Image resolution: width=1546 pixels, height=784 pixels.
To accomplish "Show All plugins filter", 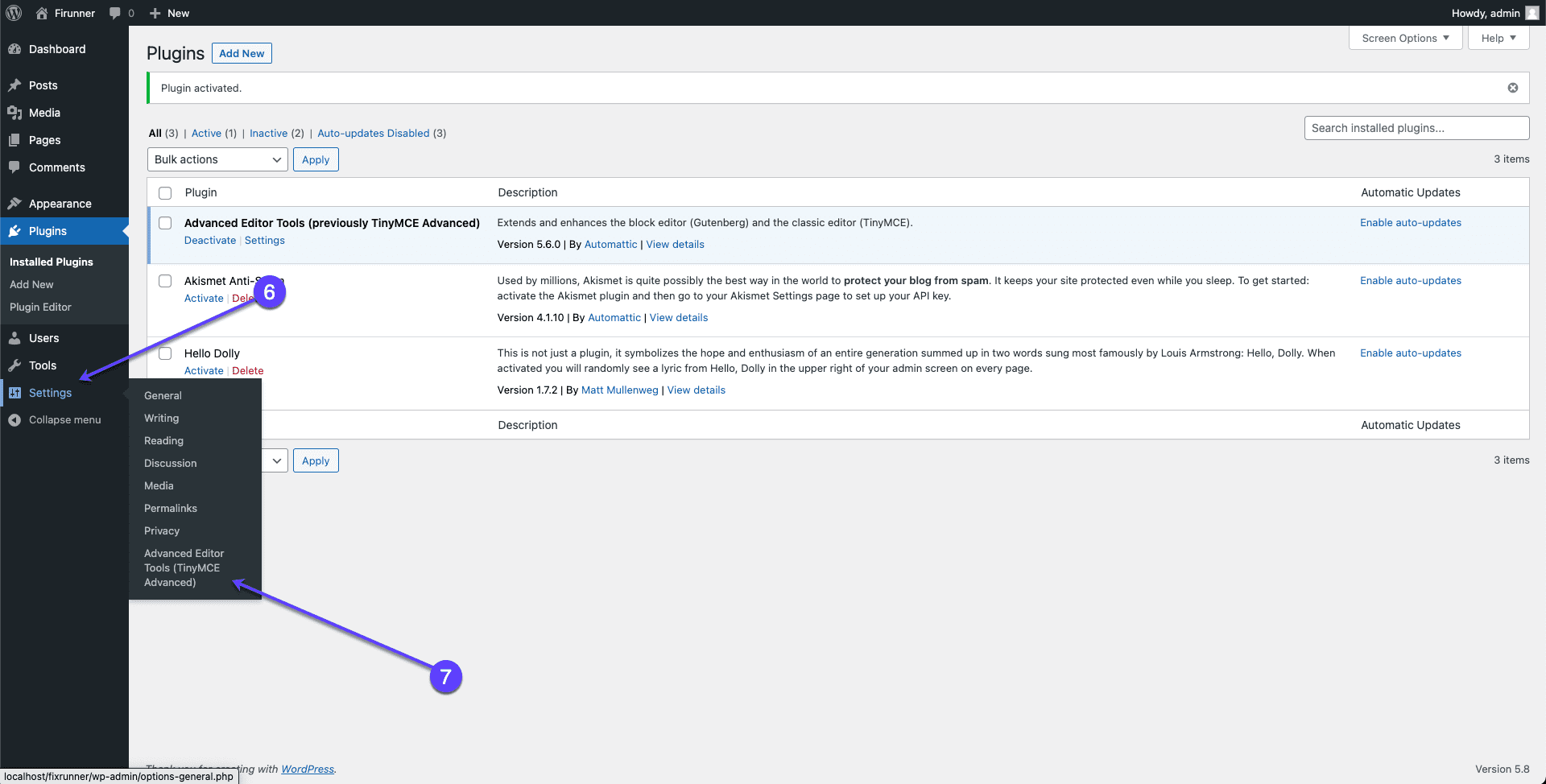I will pyautogui.click(x=155, y=133).
